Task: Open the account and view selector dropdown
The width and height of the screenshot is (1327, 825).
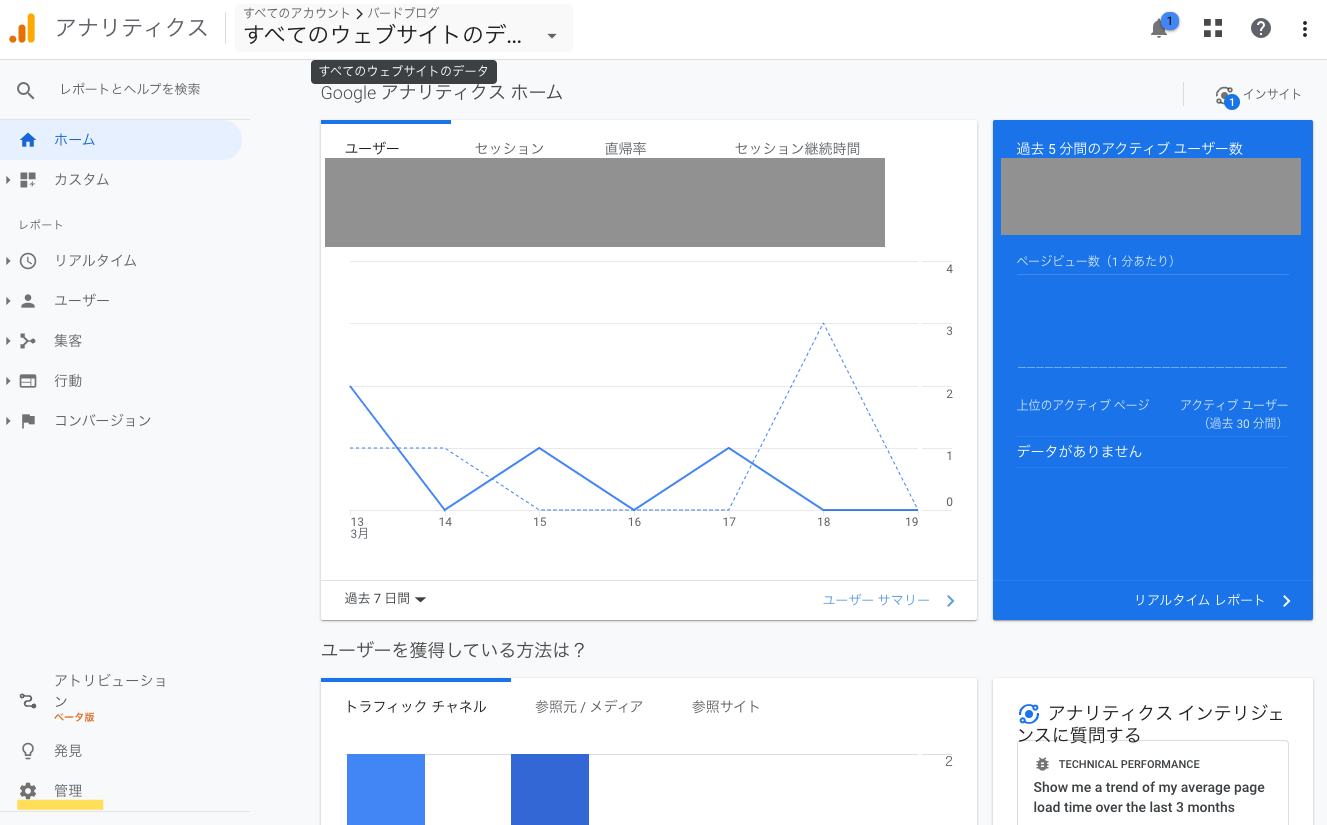Action: coord(404,28)
